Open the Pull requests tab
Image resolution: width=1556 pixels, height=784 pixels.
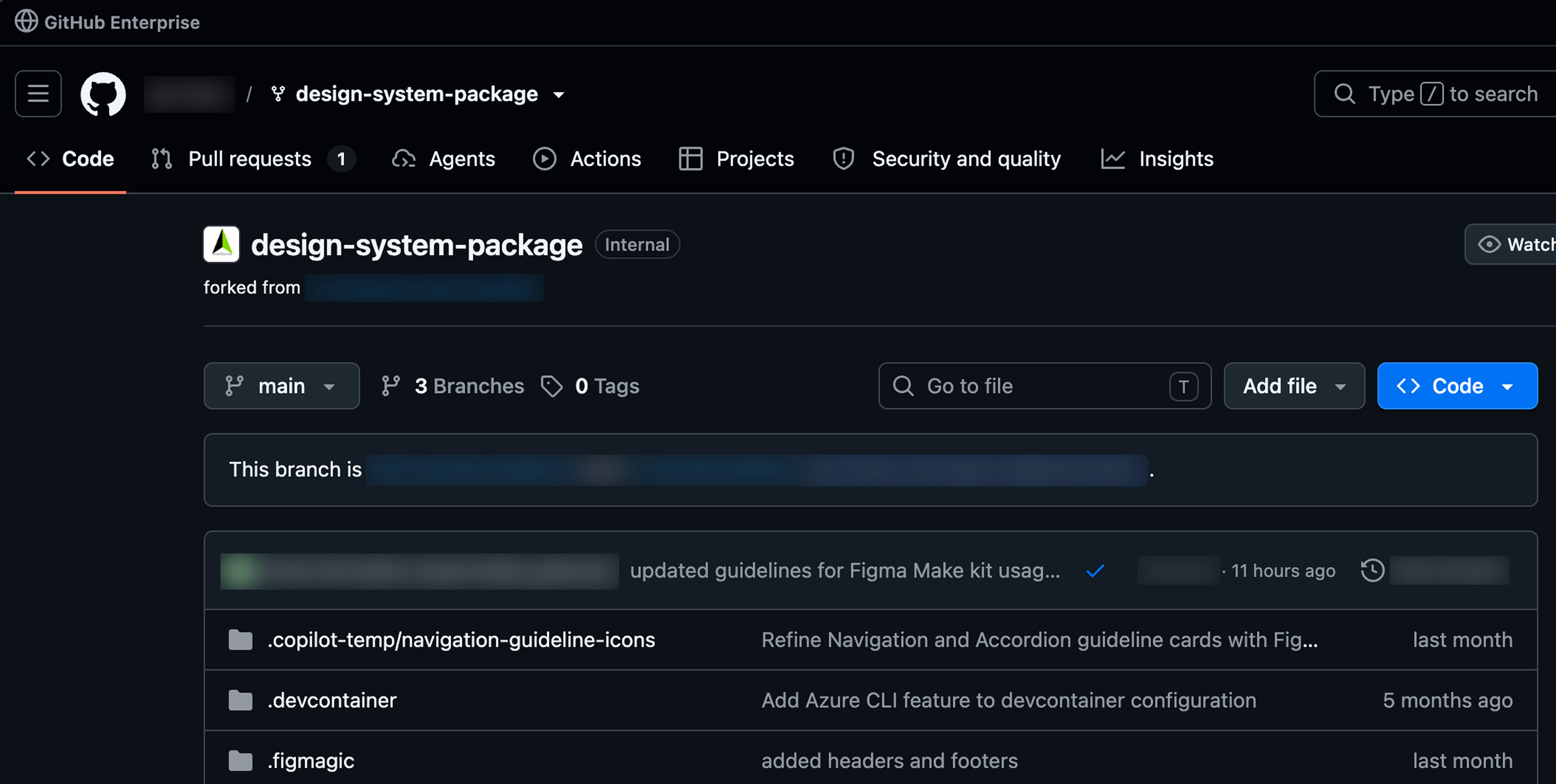(x=253, y=159)
